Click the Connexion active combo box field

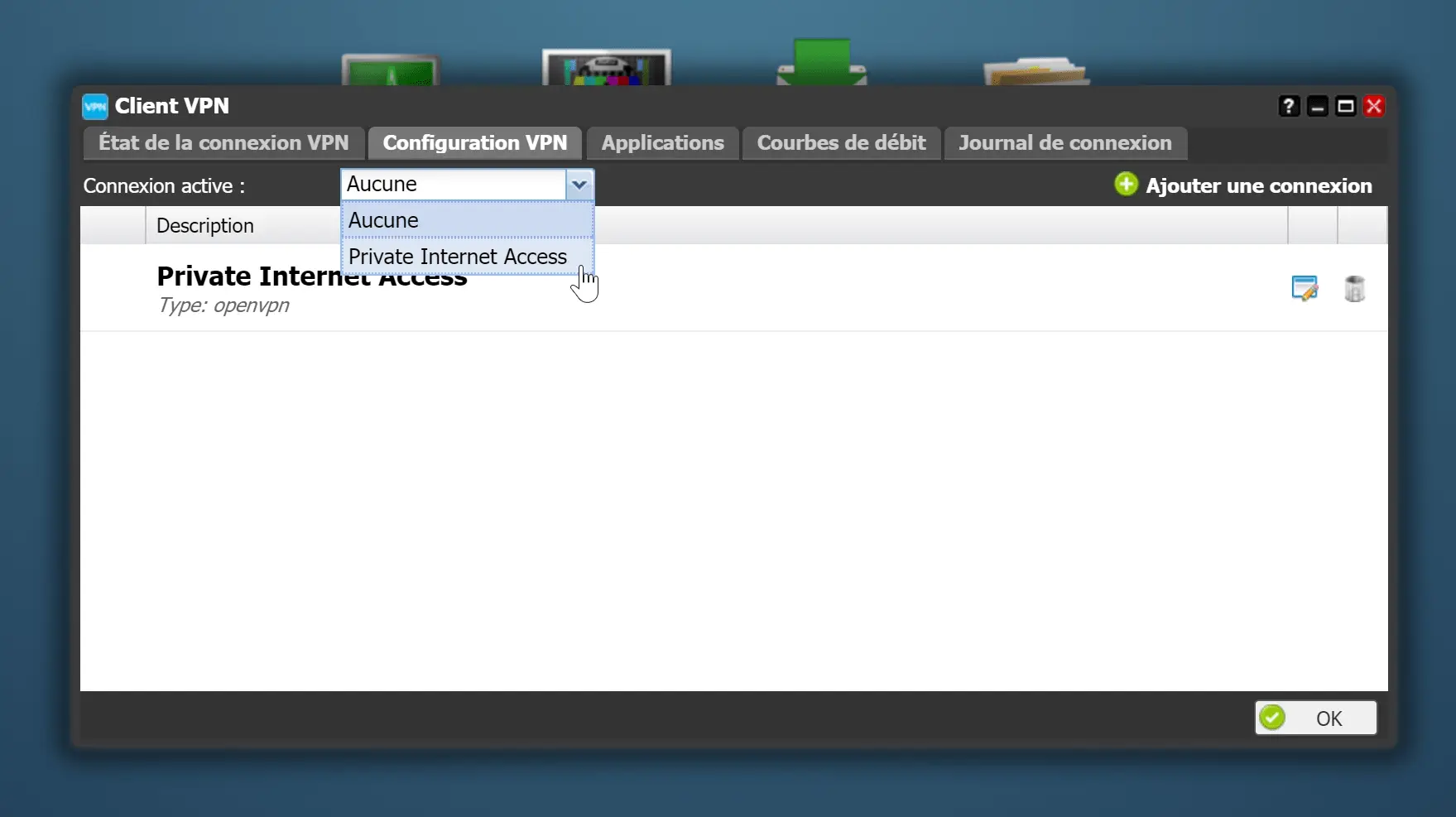click(454, 185)
